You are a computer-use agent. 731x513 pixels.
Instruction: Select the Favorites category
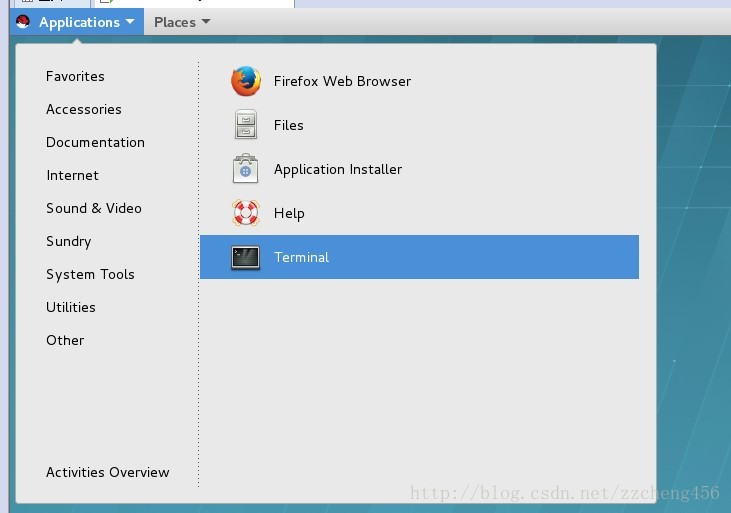pos(75,76)
